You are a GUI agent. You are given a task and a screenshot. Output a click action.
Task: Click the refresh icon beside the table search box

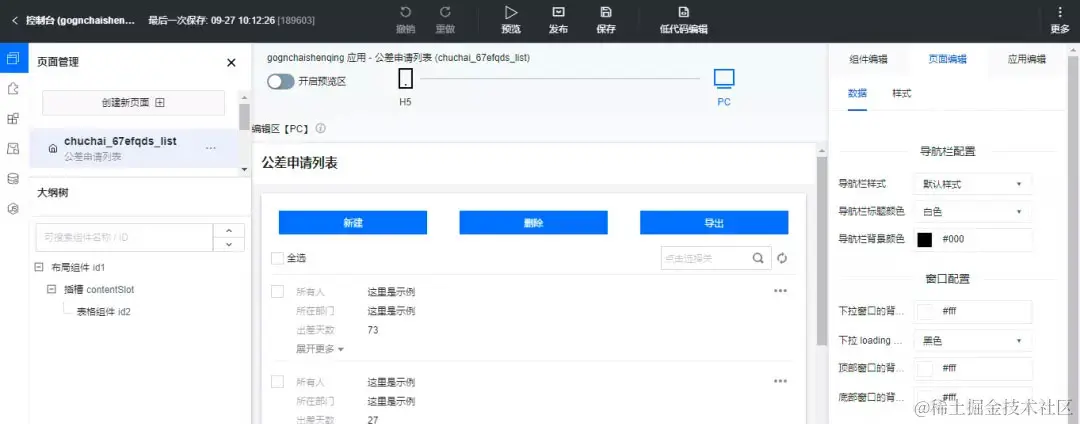[x=782, y=258]
